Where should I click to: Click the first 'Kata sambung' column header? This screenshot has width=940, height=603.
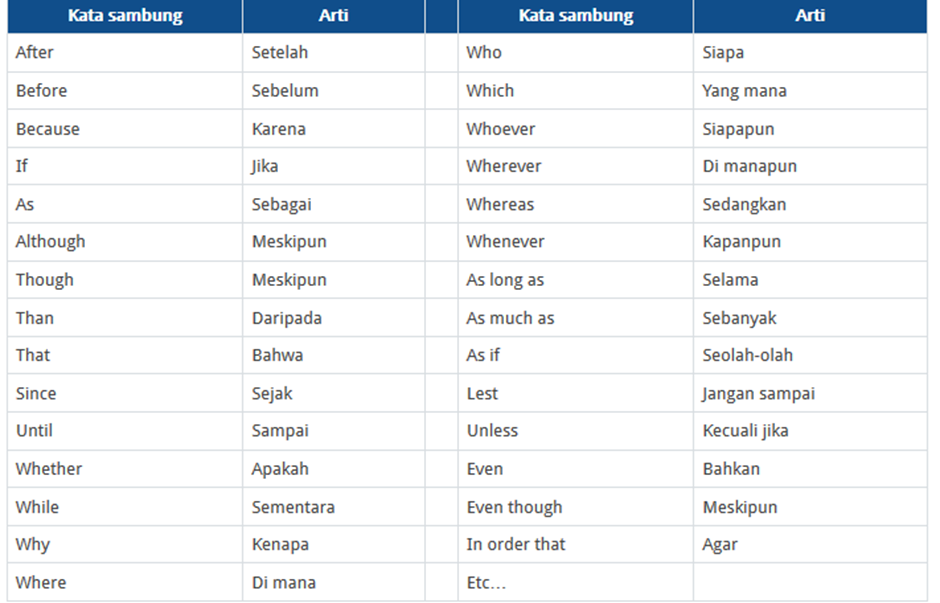(x=125, y=16)
